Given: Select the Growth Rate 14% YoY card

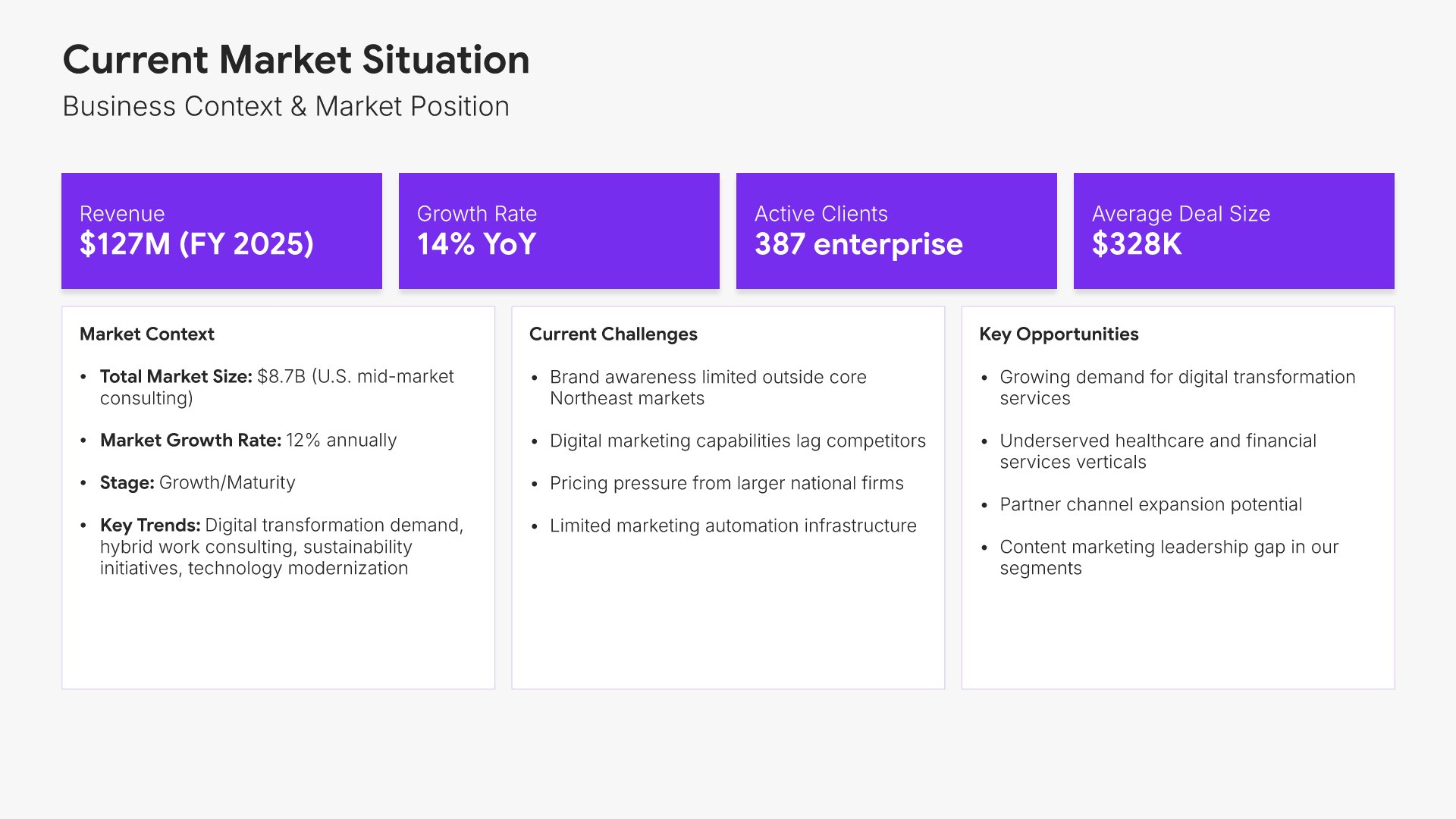Looking at the screenshot, I should coord(559,231).
